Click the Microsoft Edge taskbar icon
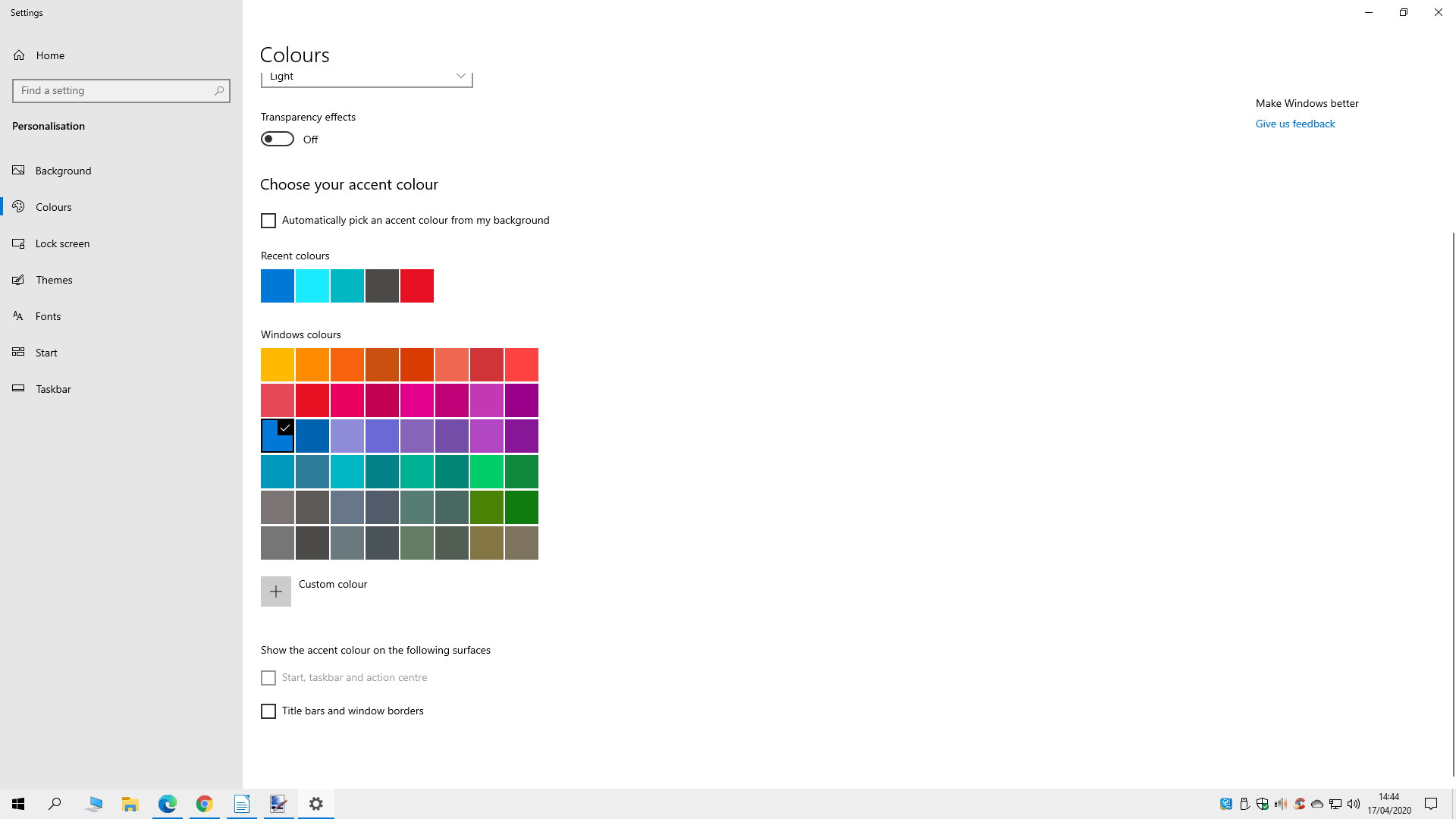Image resolution: width=1456 pixels, height=819 pixels. [167, 803]
